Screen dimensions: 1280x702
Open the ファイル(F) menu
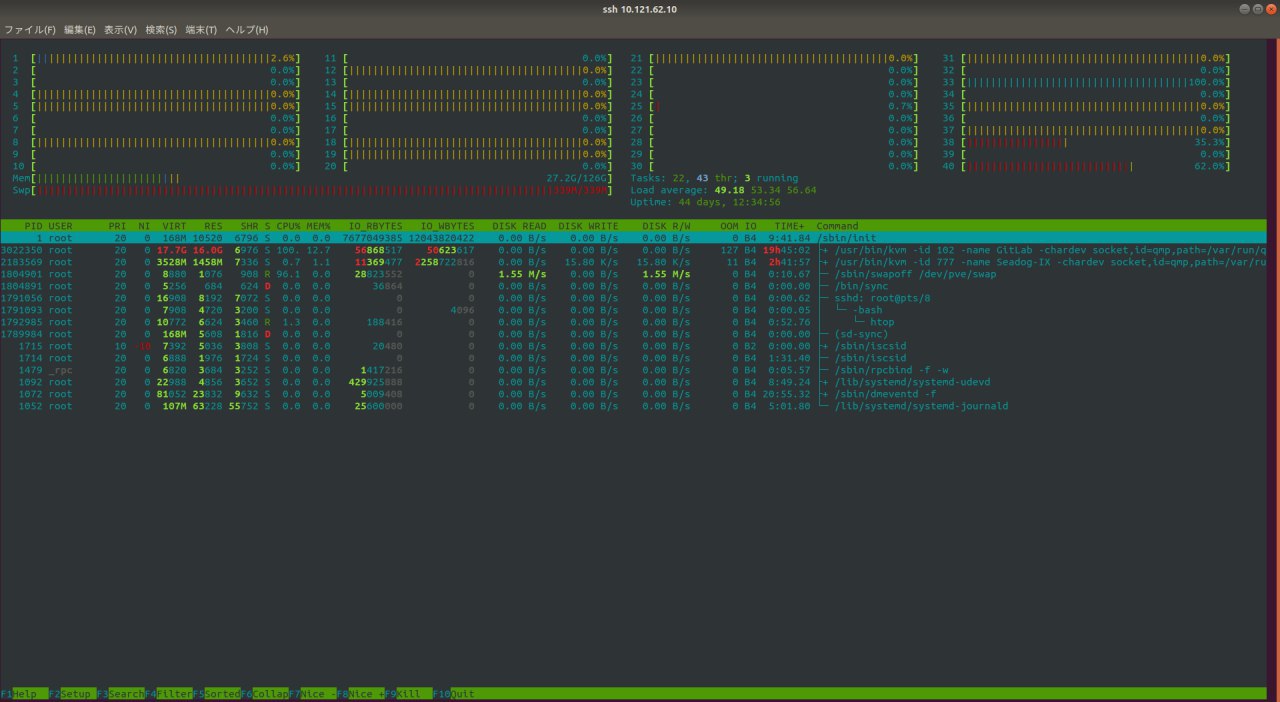click(x=30, y=30)
